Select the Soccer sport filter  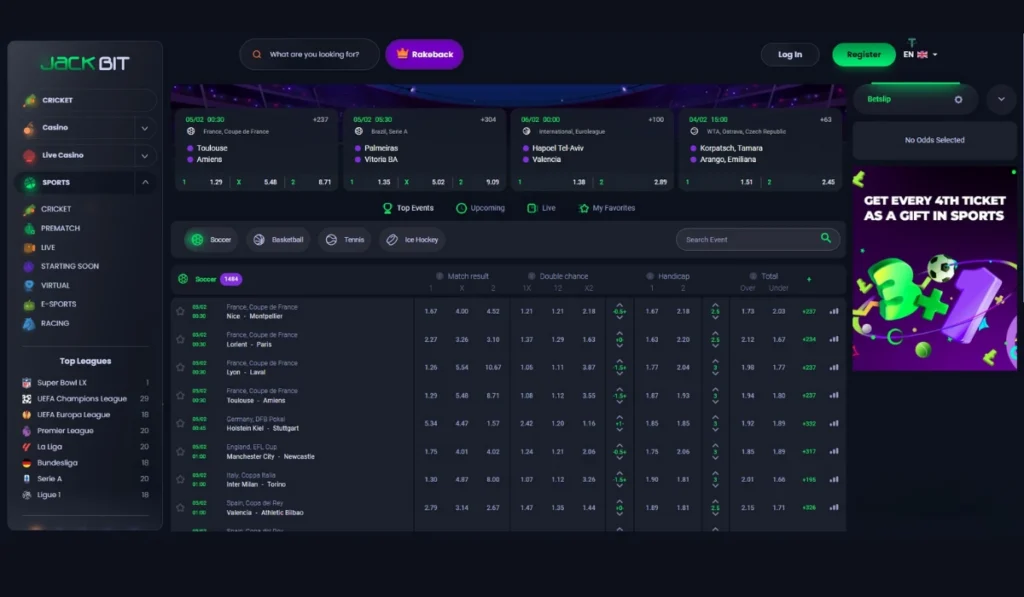tap(211, 240)
